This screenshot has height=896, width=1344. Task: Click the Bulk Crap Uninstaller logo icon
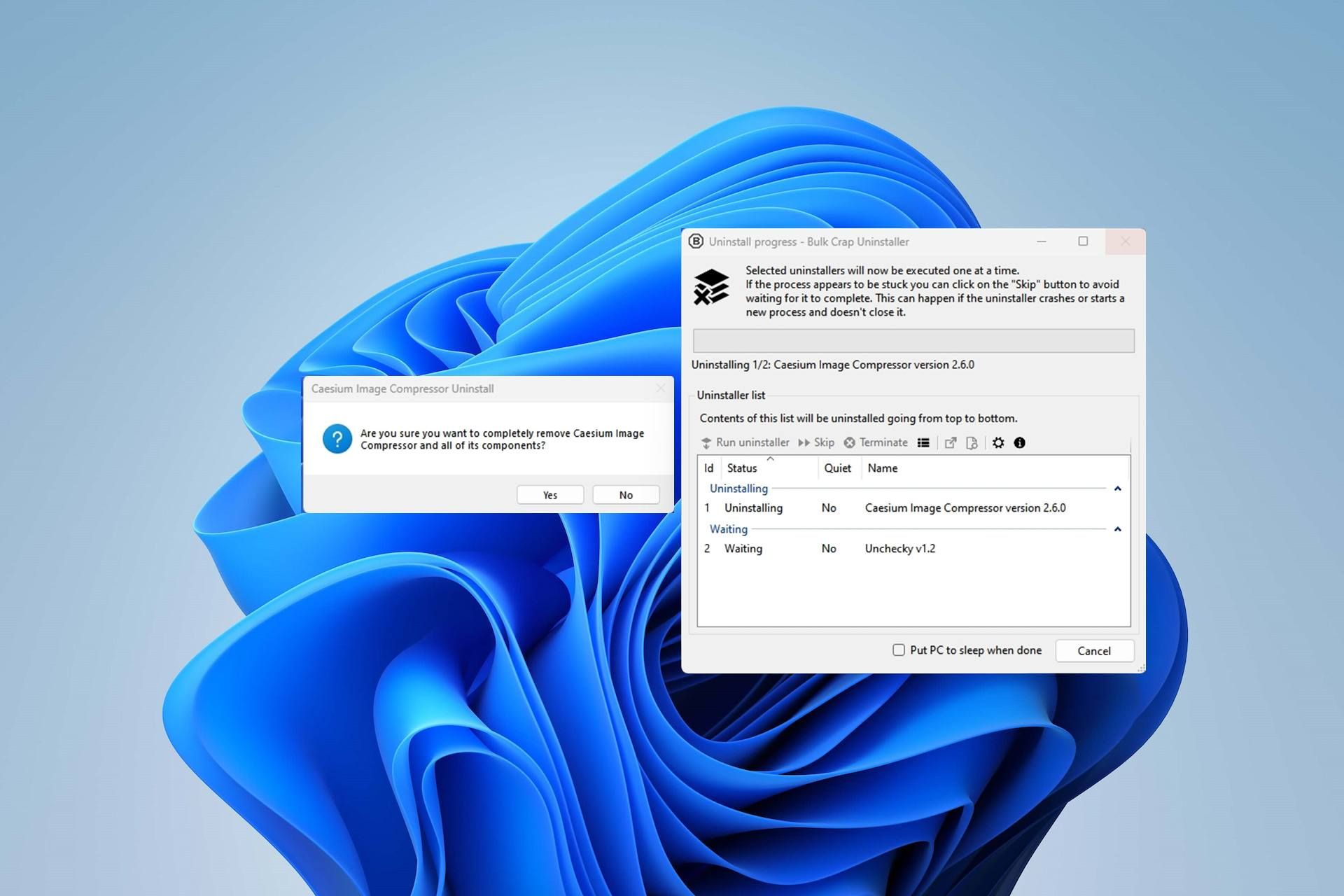coord(697,241)
